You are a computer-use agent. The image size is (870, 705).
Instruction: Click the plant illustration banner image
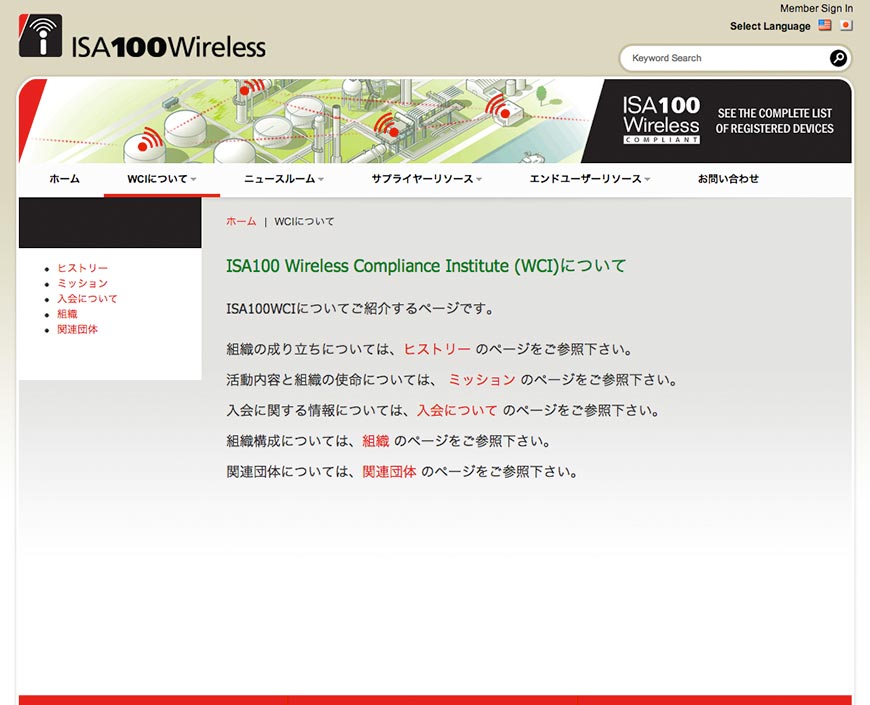point(311,121)
